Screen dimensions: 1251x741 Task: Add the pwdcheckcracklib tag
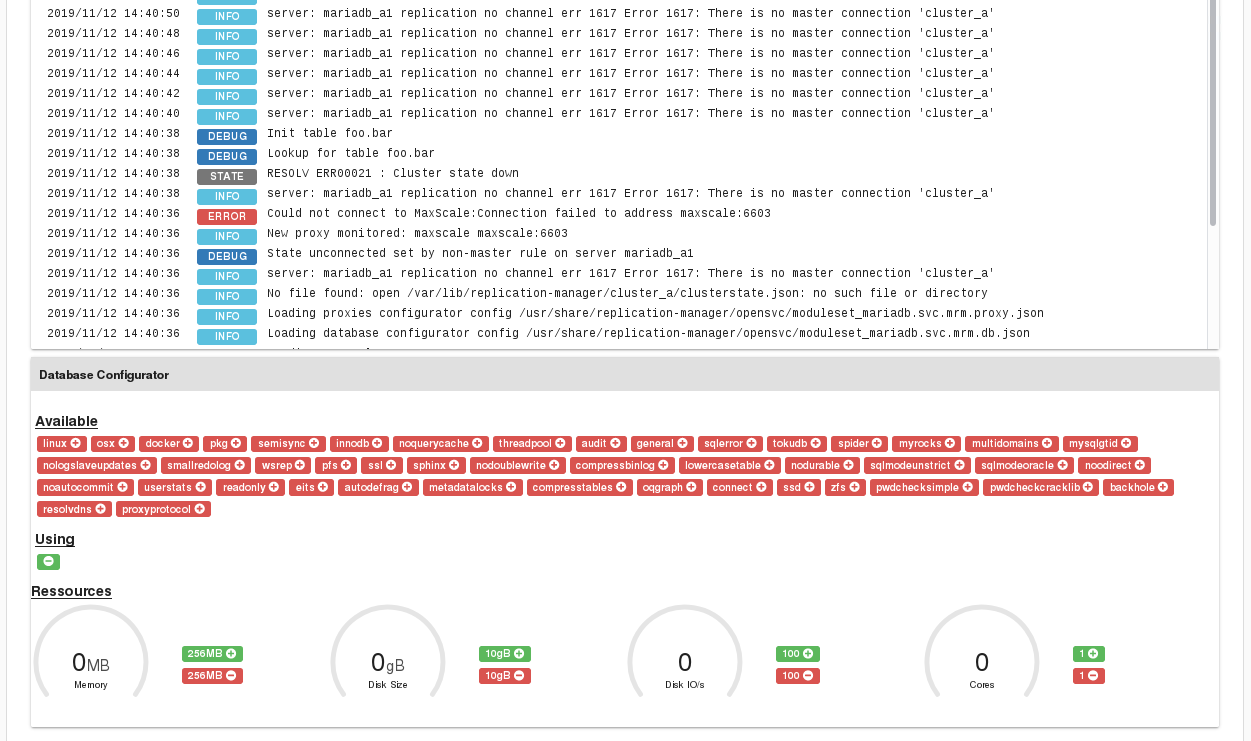click(x=1040, y=487)
